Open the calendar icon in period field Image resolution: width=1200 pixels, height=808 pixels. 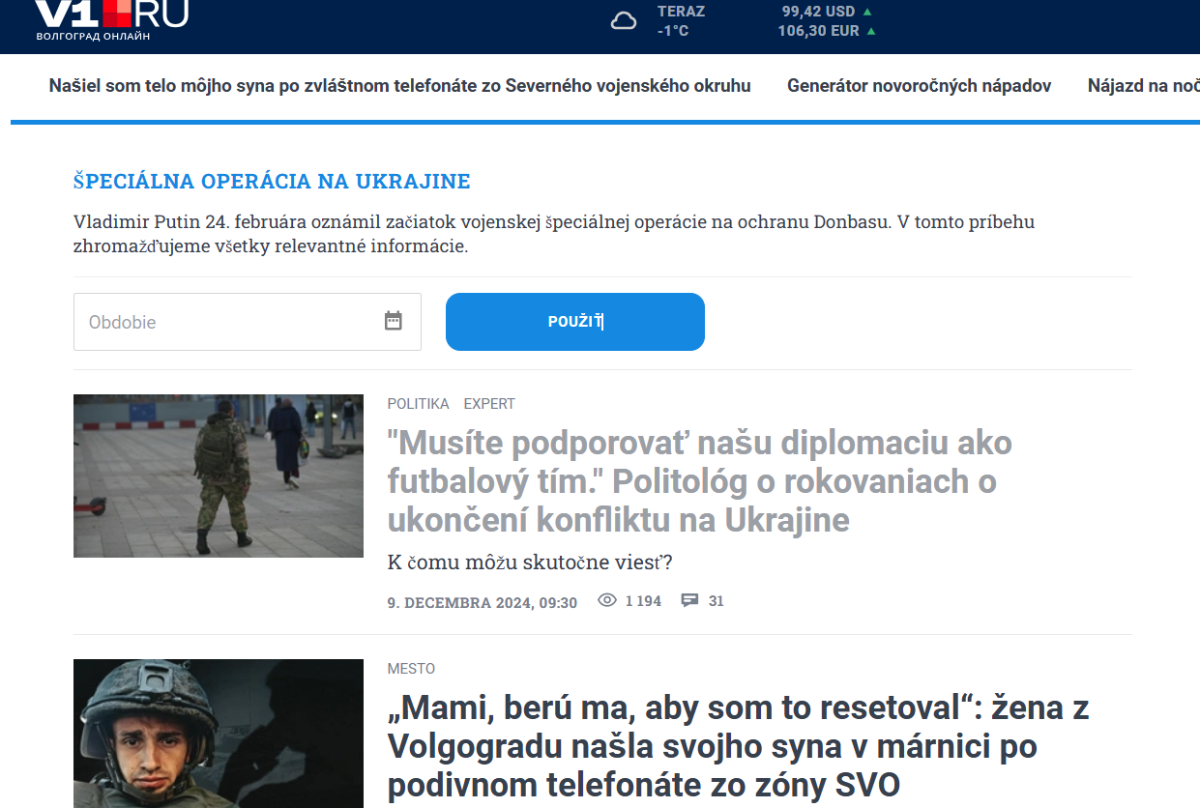tap(393, 321)
